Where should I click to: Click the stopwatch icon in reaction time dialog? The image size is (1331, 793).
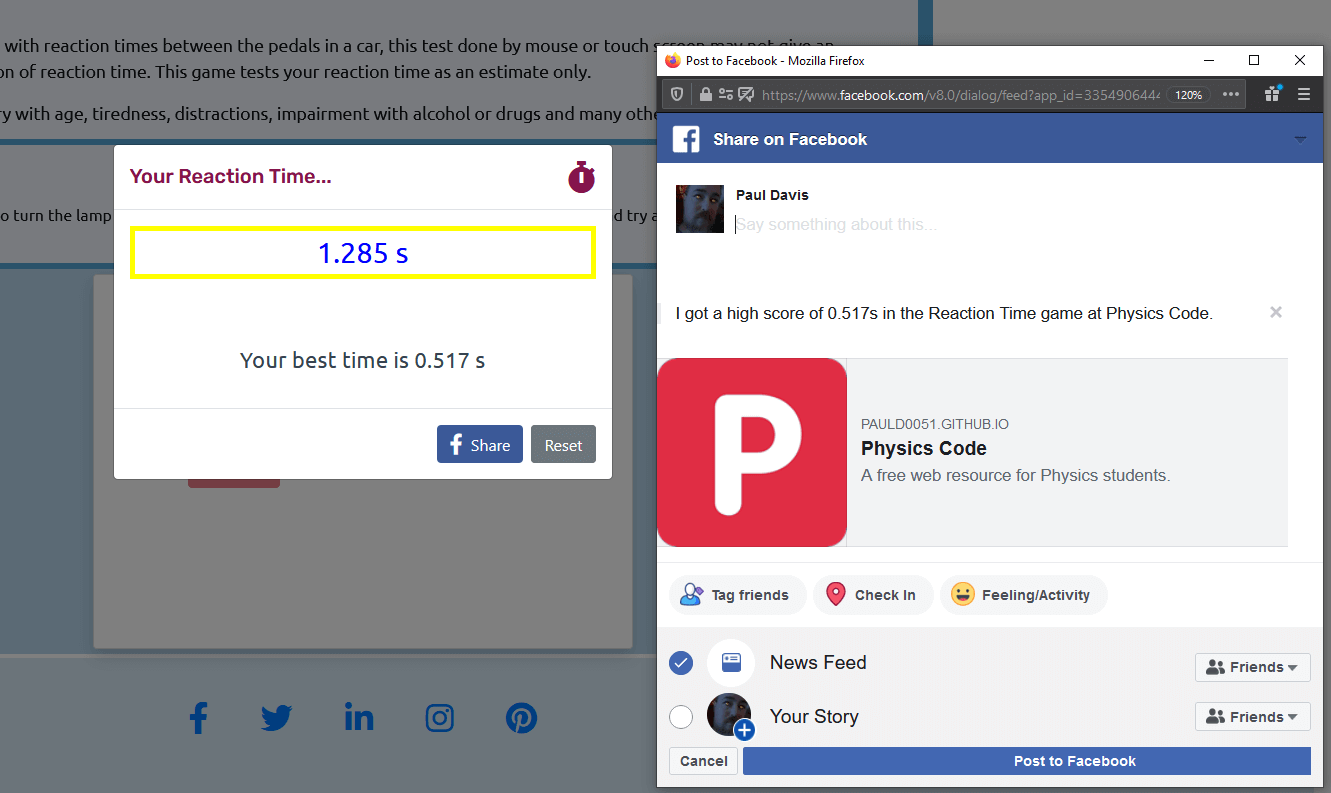click(x=581, y=177)
